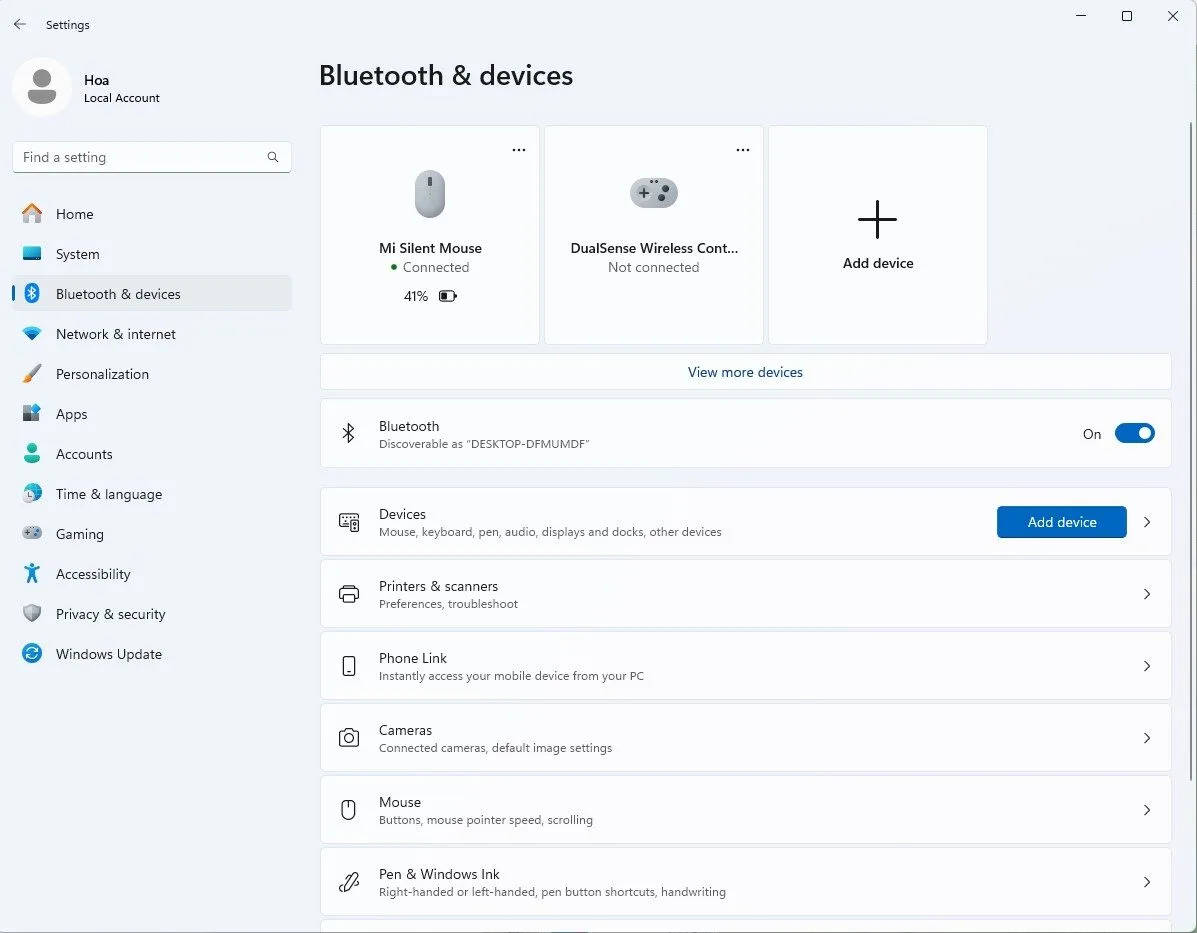This screenshot has height=933, width=1197.
Task: Click the Personalization paintbrush icon
Action: (32, 373)
